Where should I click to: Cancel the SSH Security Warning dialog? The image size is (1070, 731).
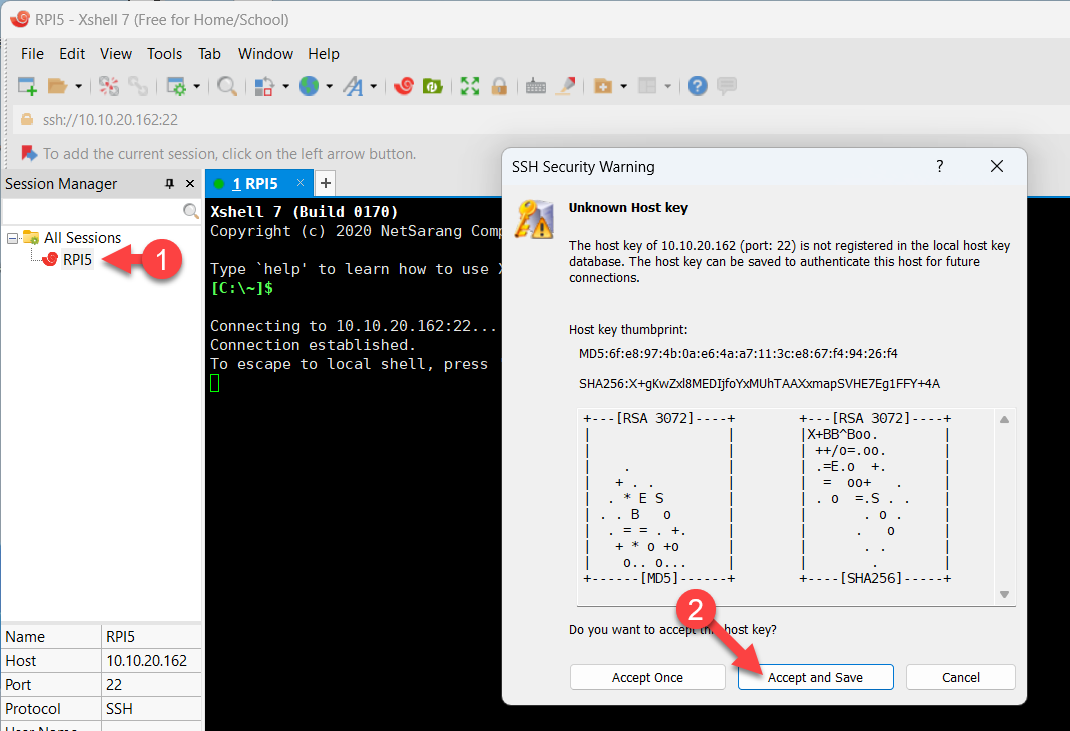[961, 677]
